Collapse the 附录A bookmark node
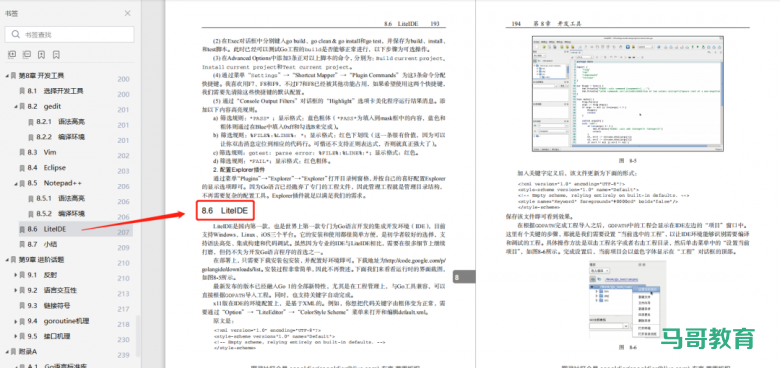The image size is (780, 368). coord(7,352)
